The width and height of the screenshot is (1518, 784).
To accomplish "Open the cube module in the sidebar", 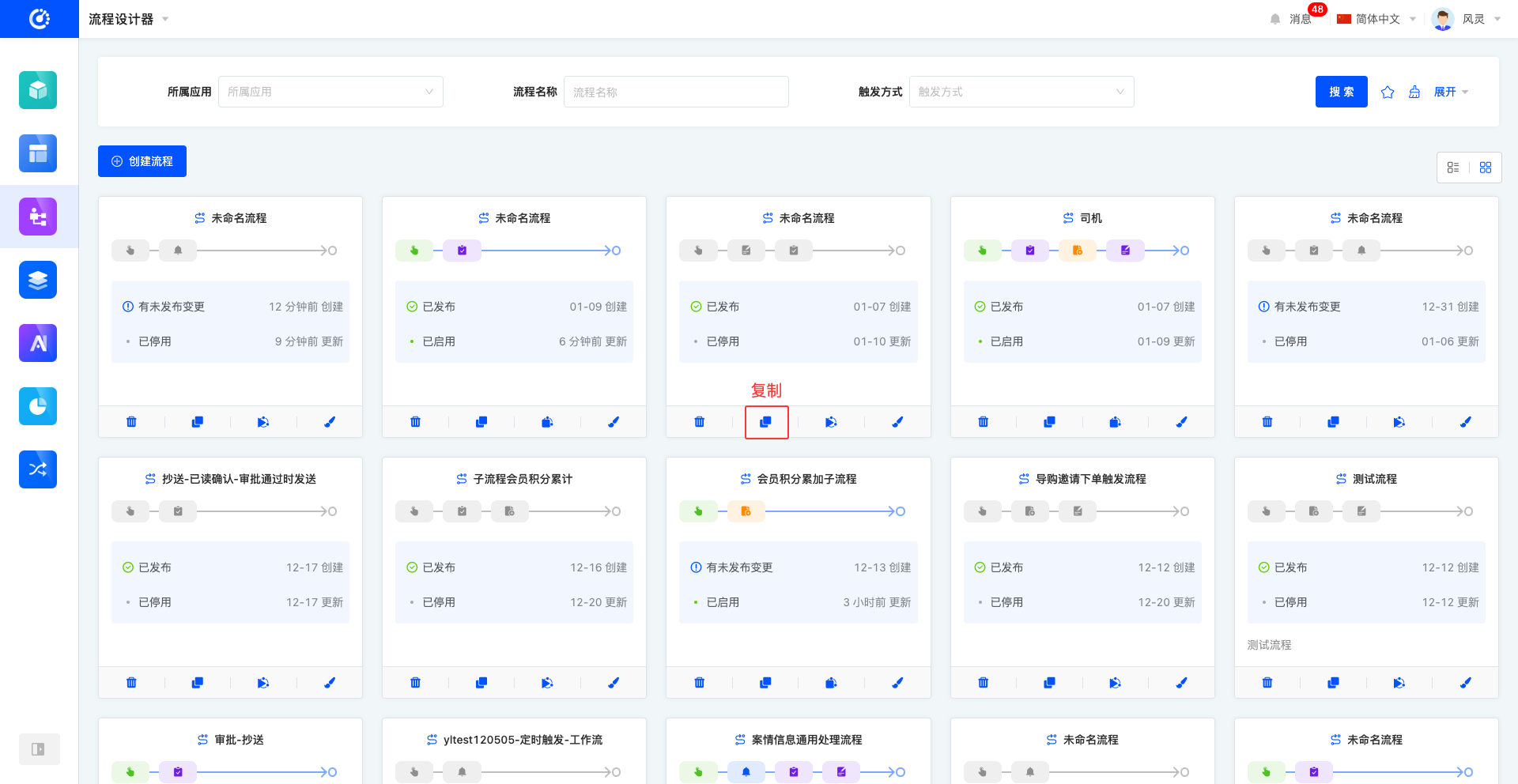I will (x=38, y=90).
